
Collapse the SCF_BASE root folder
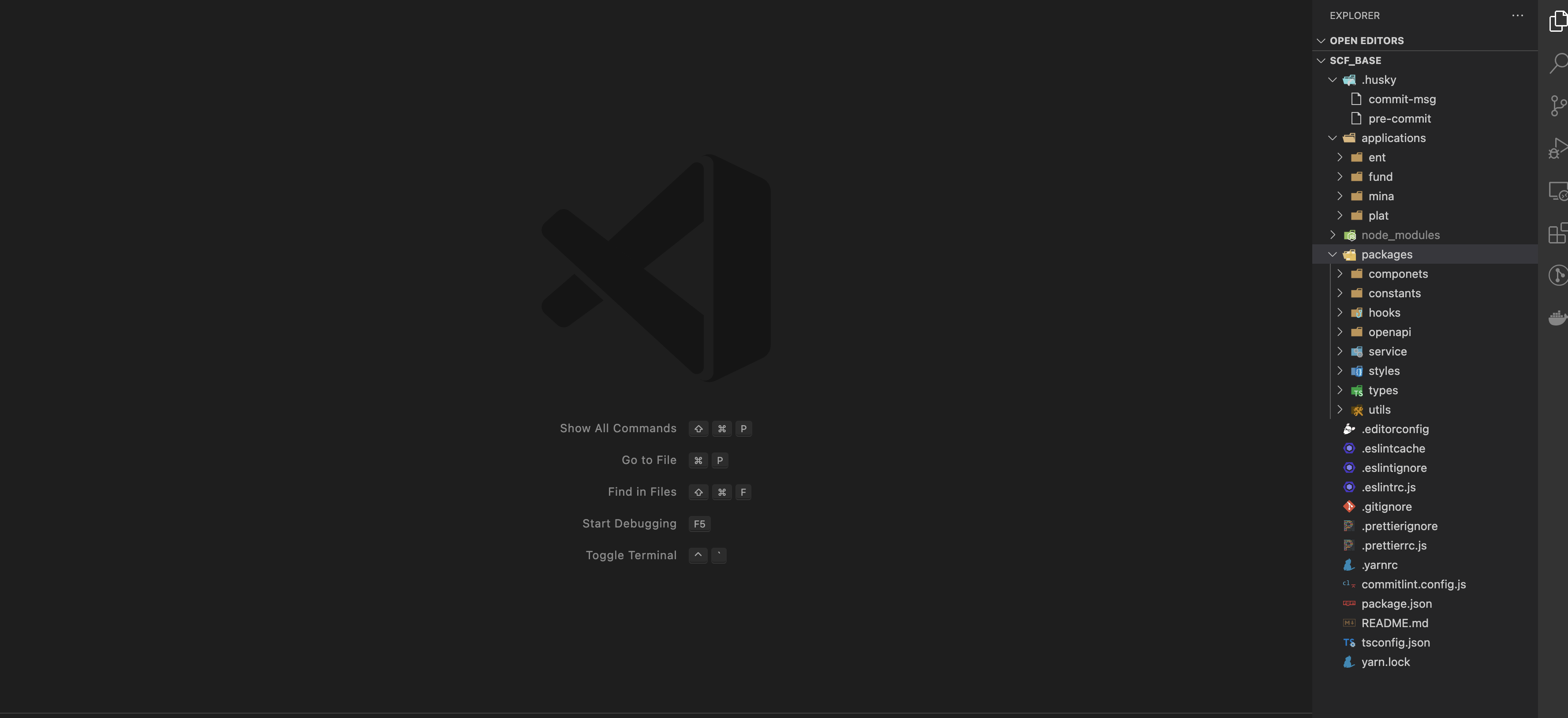(1355, 60)
